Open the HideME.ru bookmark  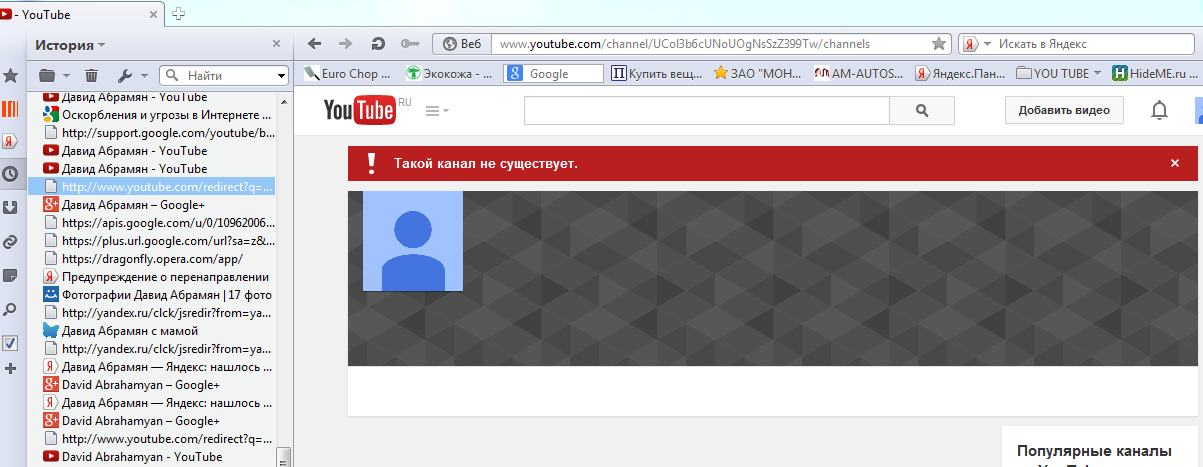point(1155,73)
